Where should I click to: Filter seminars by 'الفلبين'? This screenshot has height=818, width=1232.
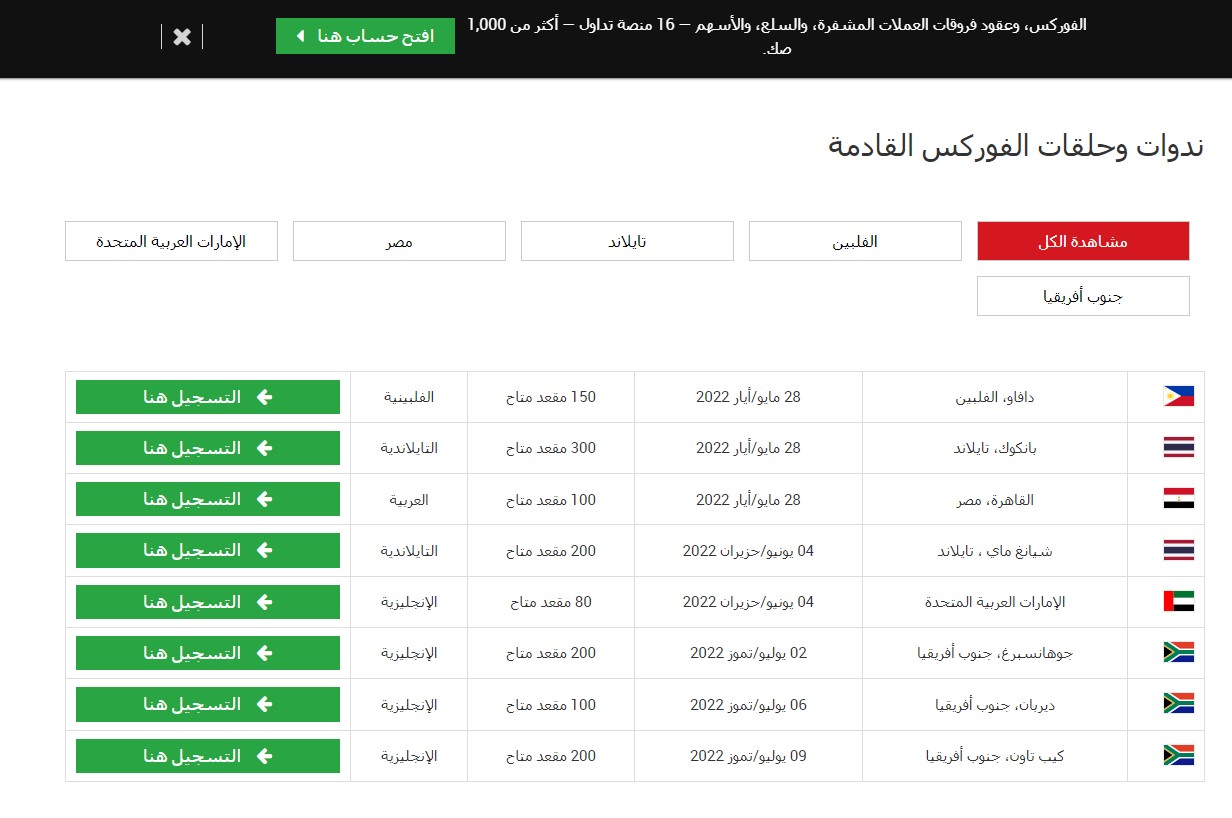pyautogui.click(x=855, y=241)
